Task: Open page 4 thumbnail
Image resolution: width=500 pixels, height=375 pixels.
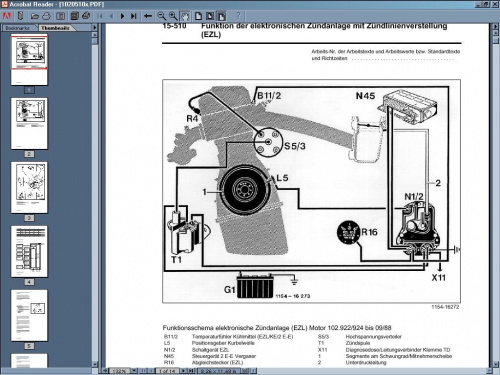Action: 29,251
